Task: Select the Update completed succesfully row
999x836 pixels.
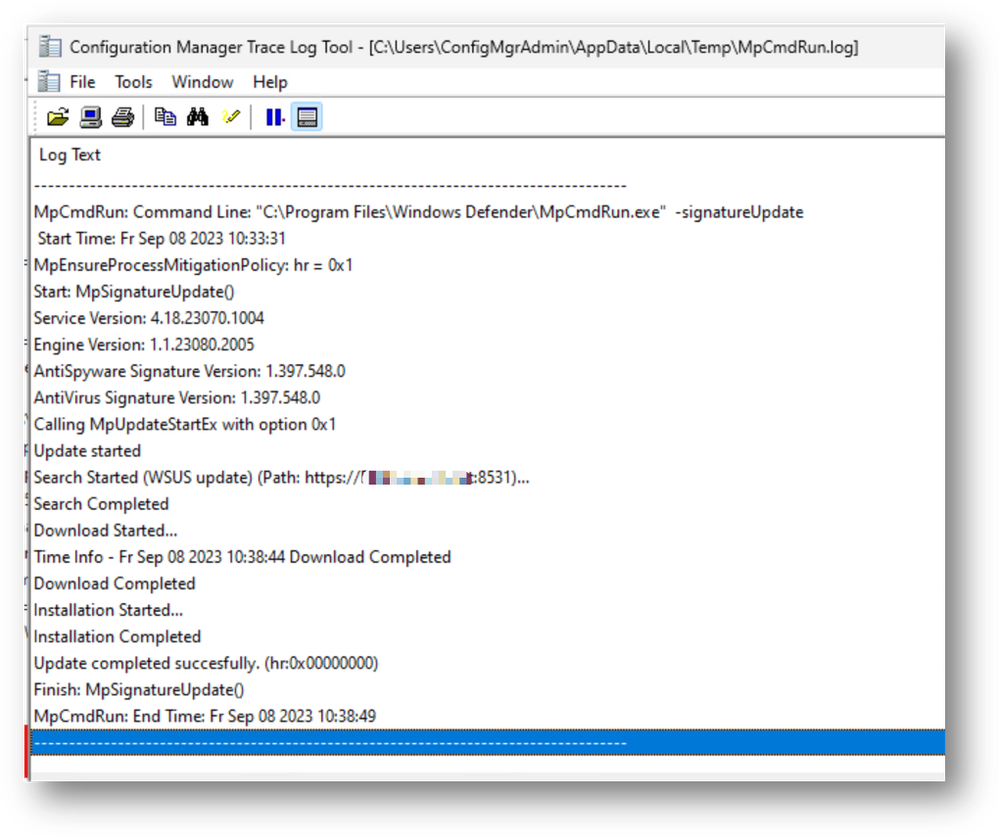Action: 487,663
